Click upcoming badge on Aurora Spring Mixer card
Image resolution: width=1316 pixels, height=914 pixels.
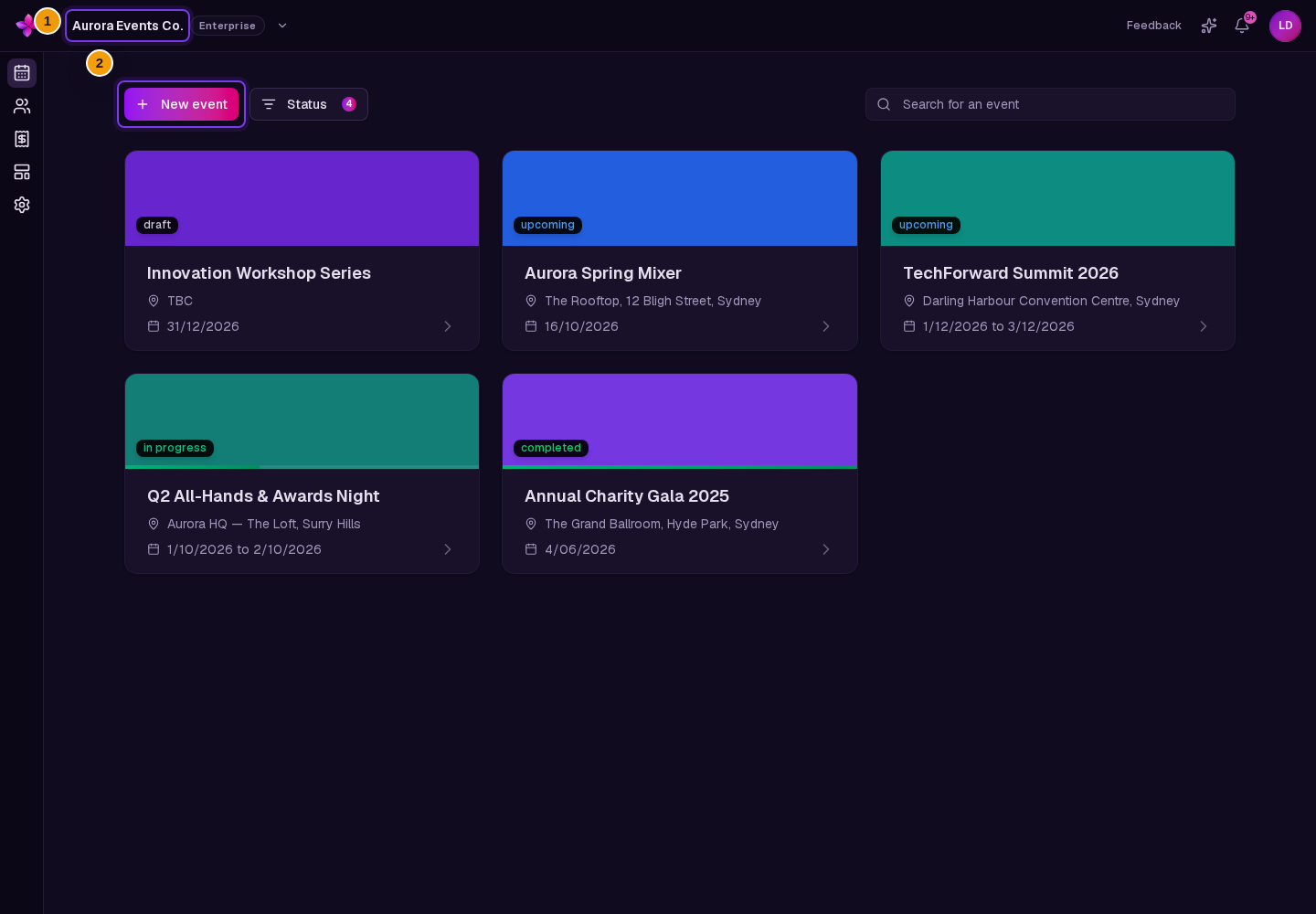tap(547, 225)
